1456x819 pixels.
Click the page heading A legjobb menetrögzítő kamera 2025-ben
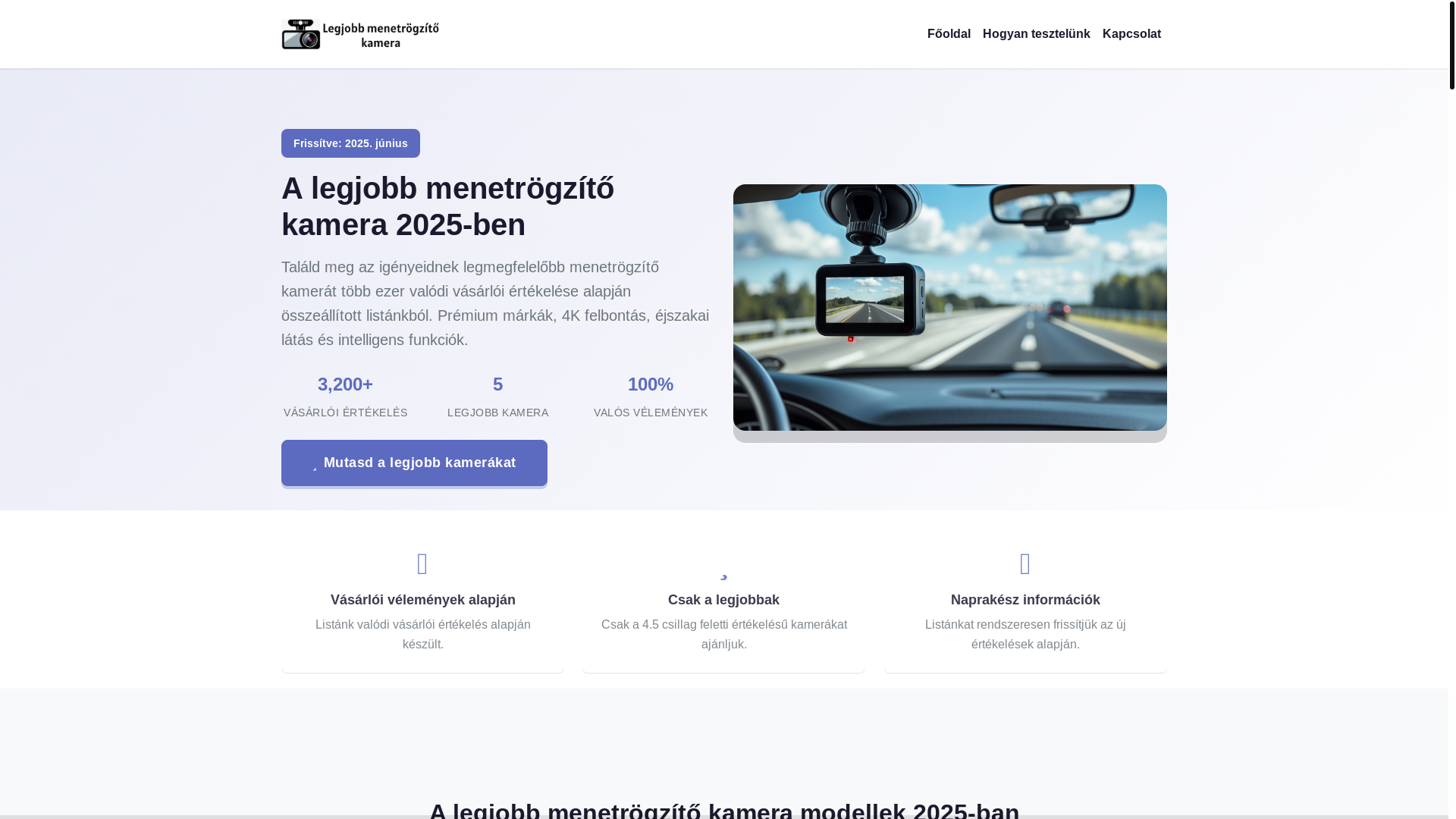pyautogui.click(x=447, y=206)
